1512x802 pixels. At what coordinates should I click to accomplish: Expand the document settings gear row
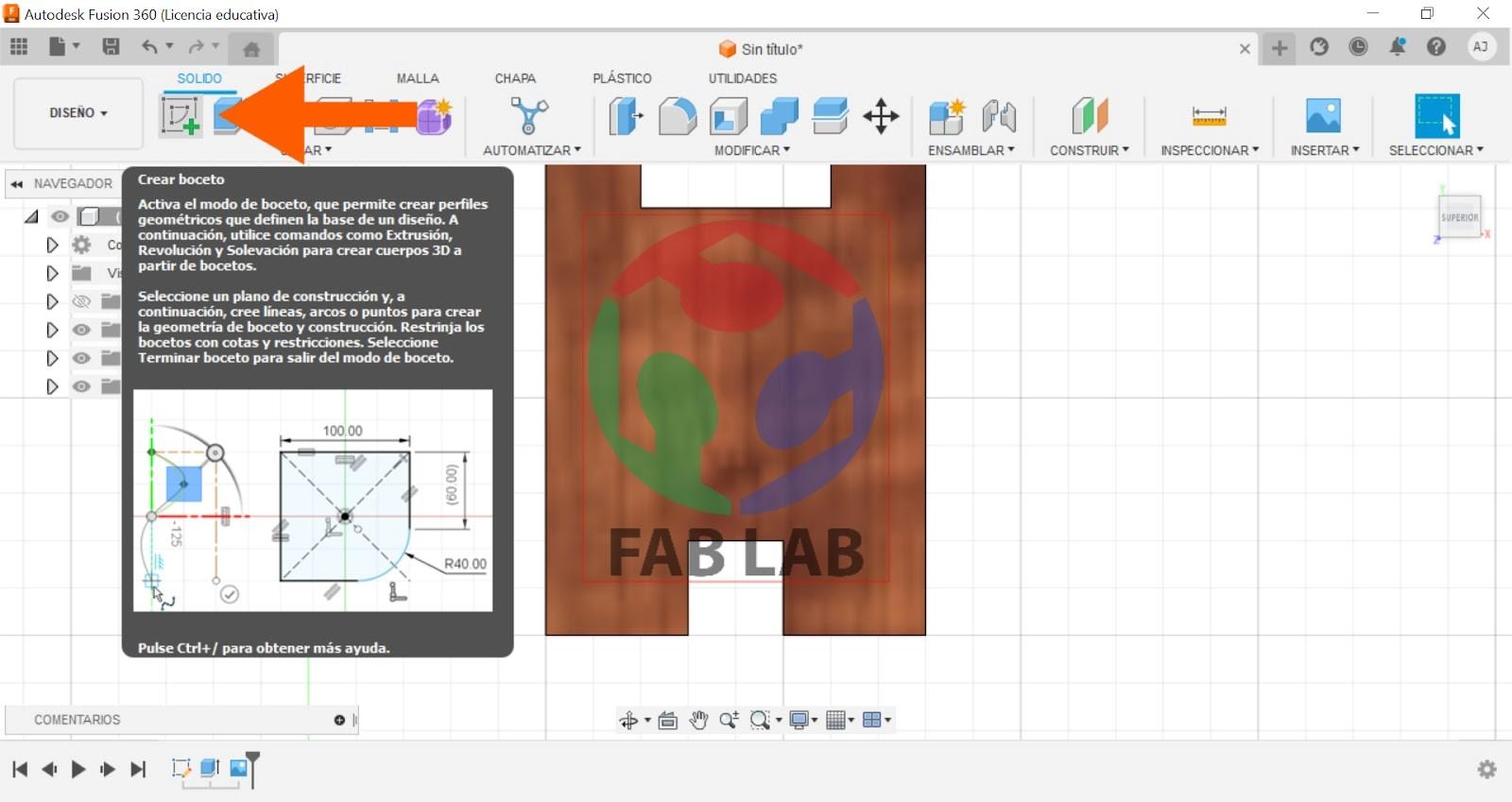pyautogui.click(x=52, y=245)
